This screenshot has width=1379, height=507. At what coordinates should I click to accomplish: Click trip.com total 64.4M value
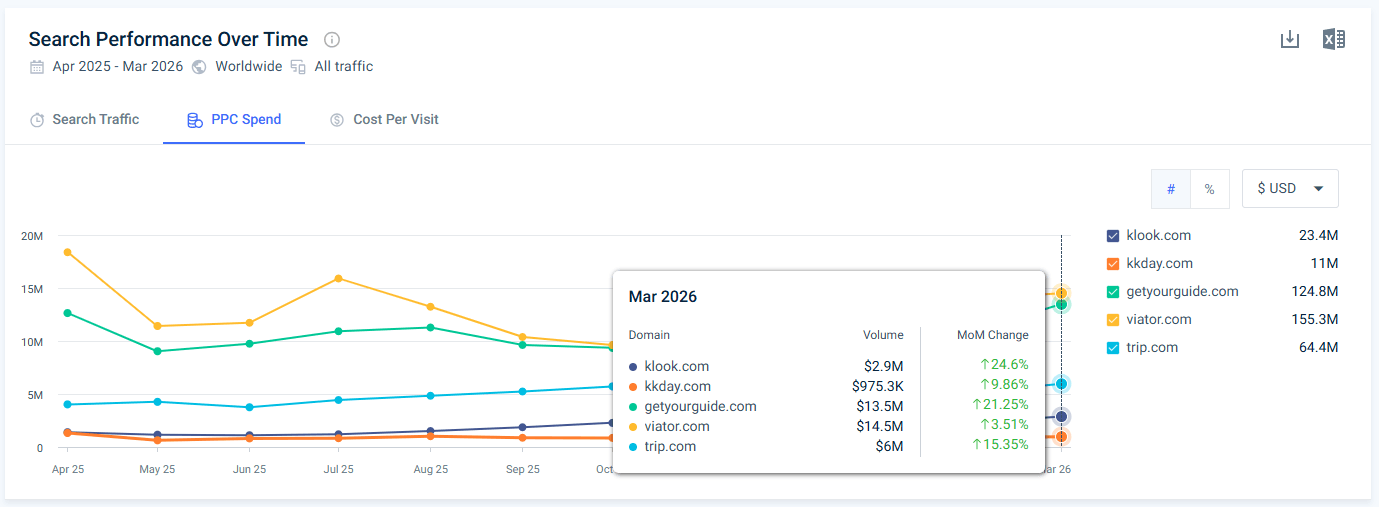pyautogui.click(x=1318, y=348)
